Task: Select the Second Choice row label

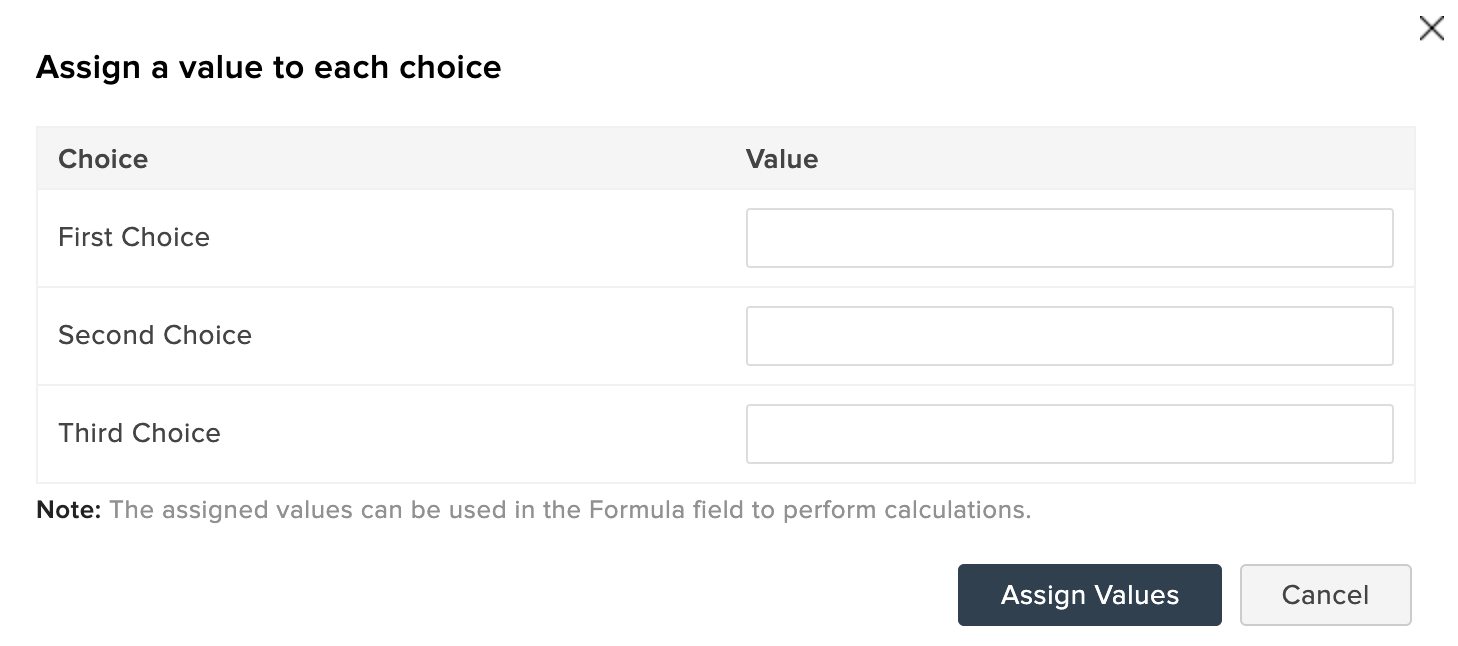Action: (x=155, y=335)
